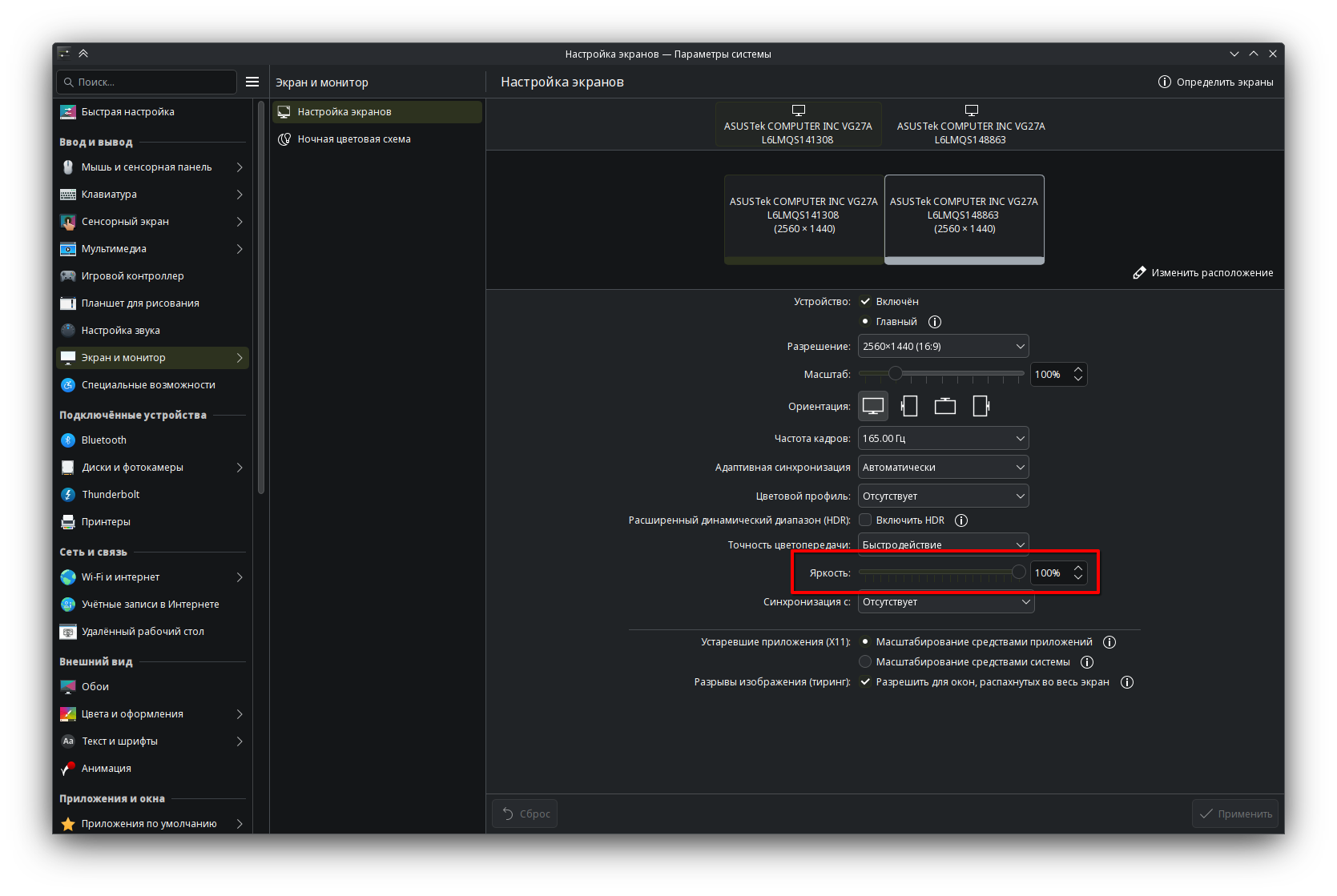
Task: Click the info icon next to Главный
Action: [x=934, y=322]
